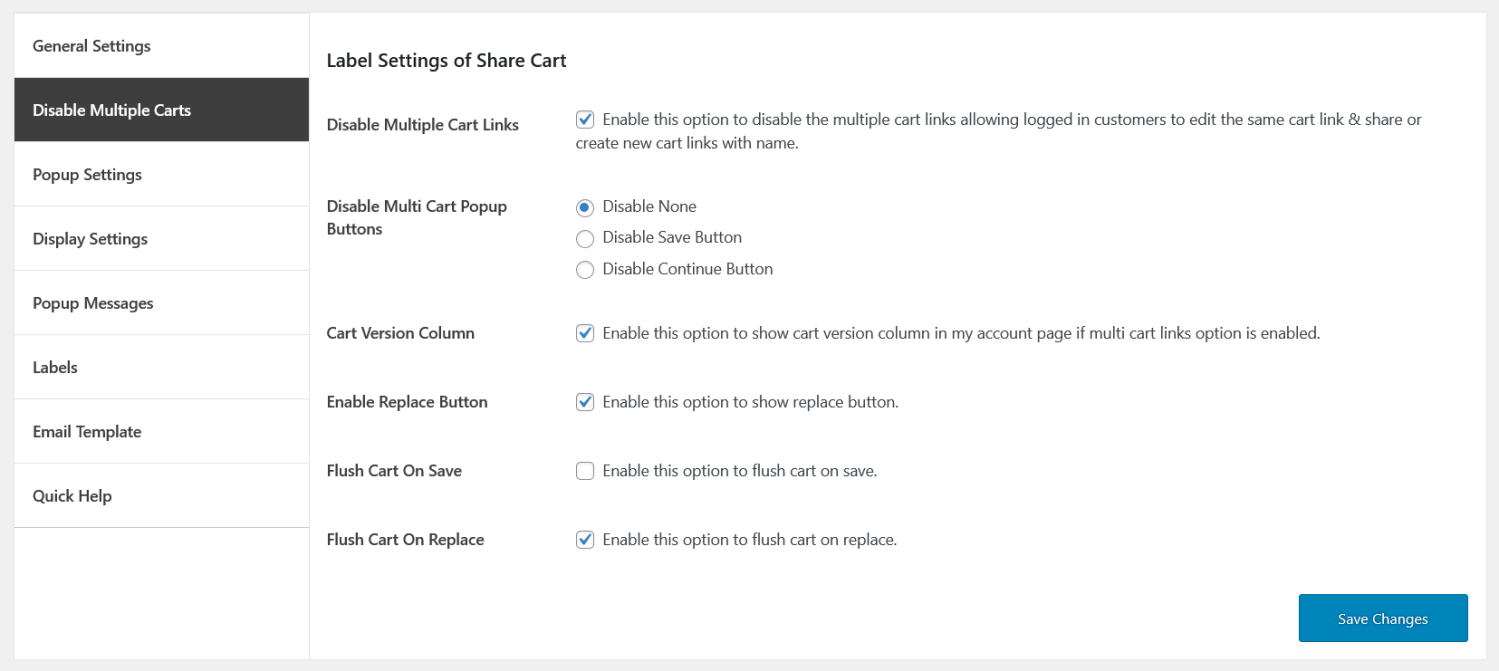
Task: Uncheck Flush Cart On Replace
Action: 585,539
